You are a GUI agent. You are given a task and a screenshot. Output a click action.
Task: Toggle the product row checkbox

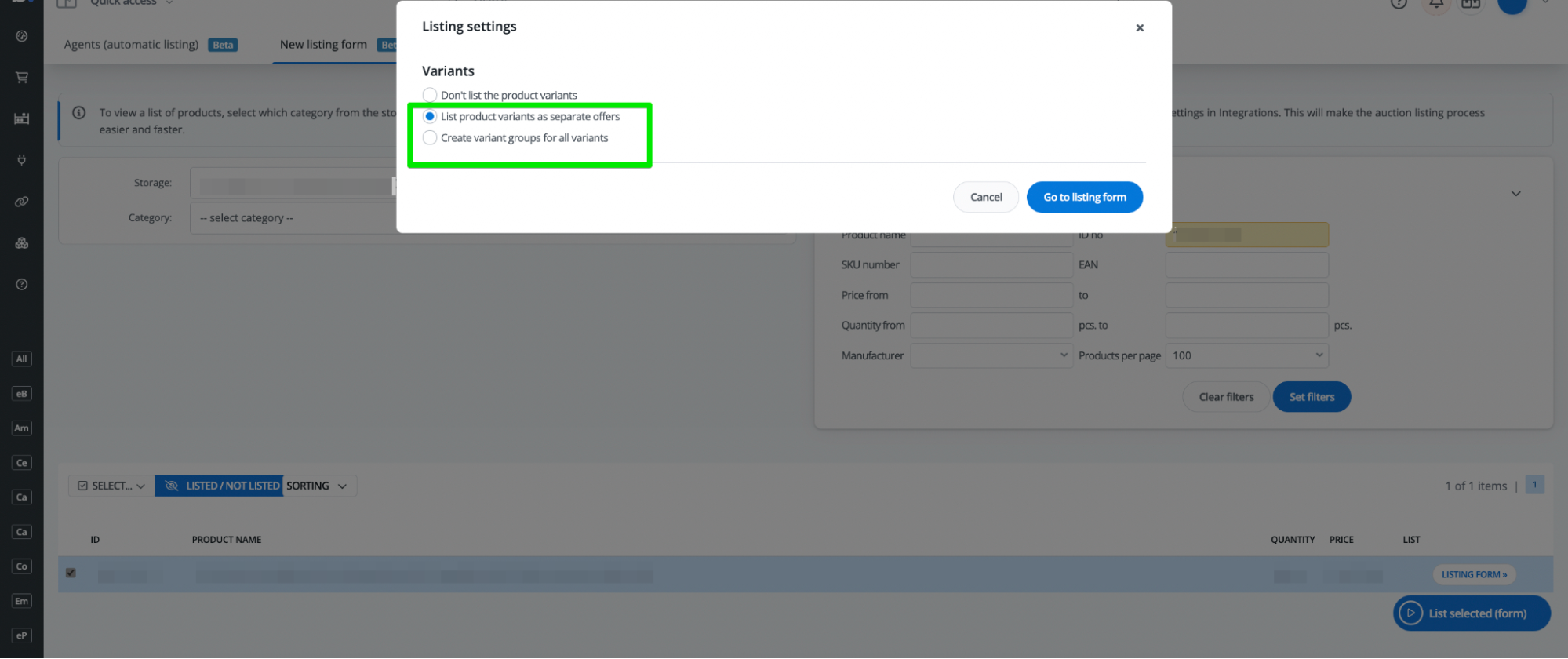(x=71, y=573)
